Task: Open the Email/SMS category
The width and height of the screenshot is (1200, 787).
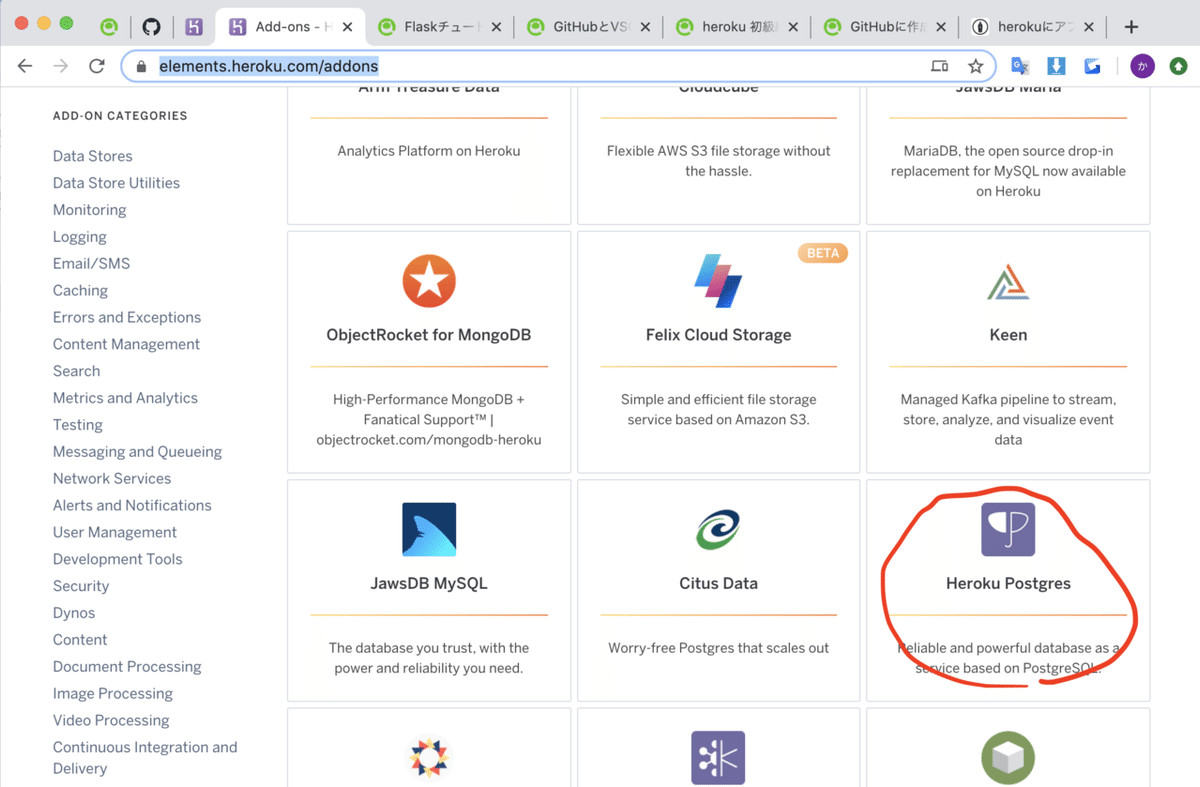Action: (x=91, y=264)
